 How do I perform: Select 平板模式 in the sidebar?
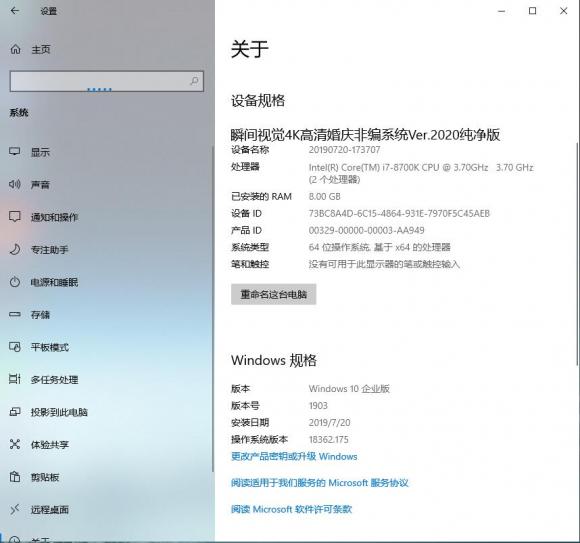(50, 347)
